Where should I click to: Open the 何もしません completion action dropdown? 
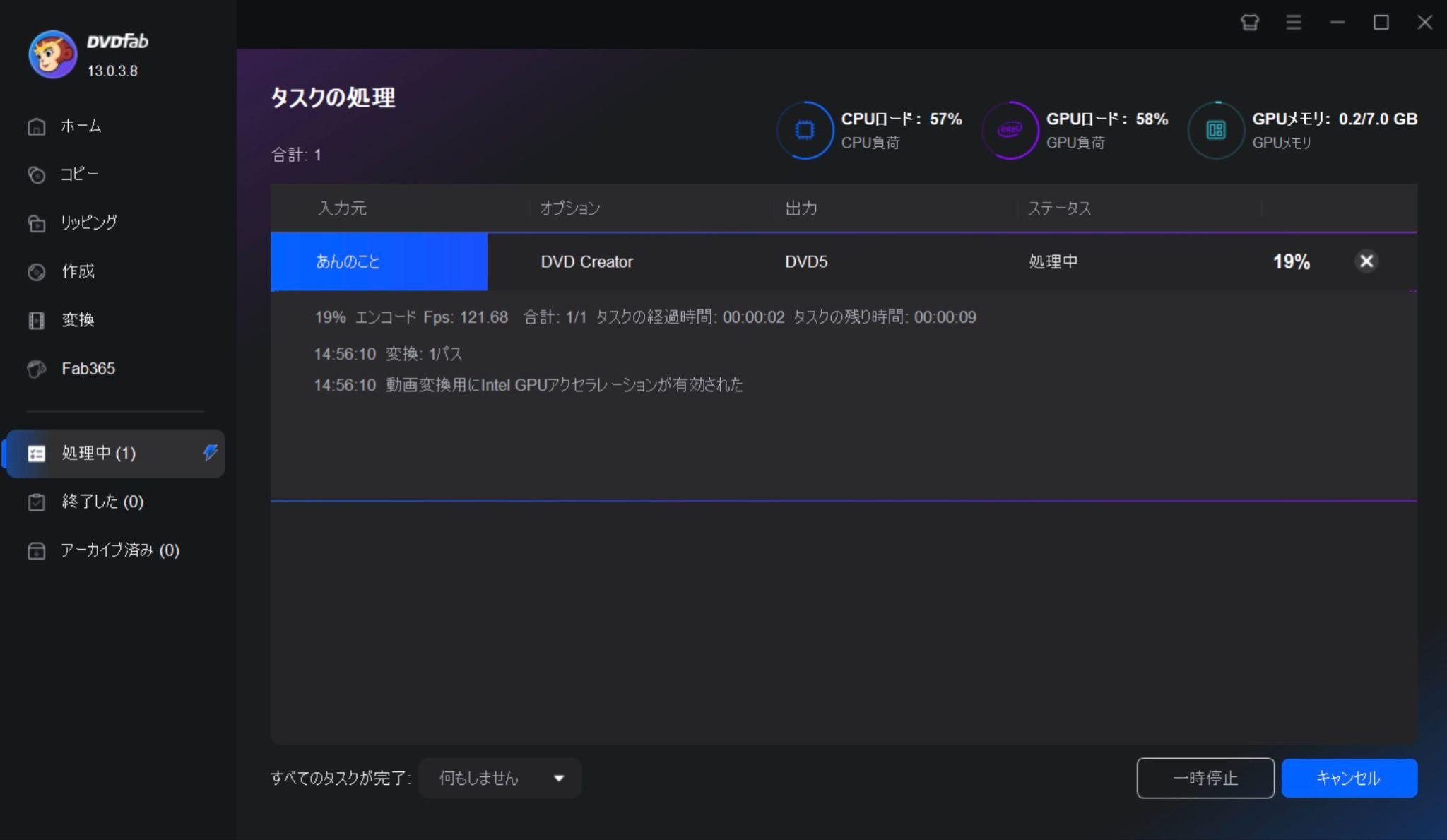500,778
